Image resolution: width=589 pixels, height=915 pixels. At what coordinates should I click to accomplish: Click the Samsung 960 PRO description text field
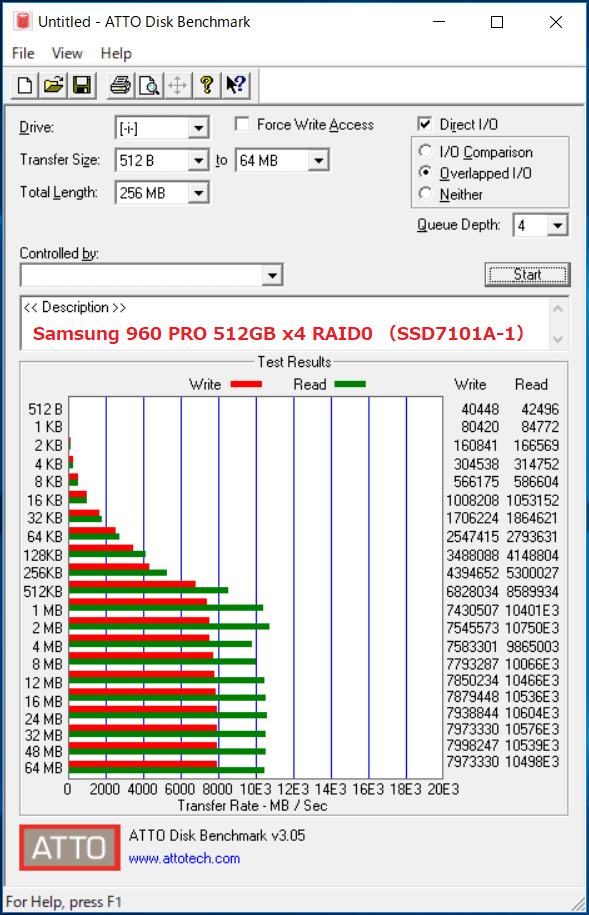tap(285, 323)
